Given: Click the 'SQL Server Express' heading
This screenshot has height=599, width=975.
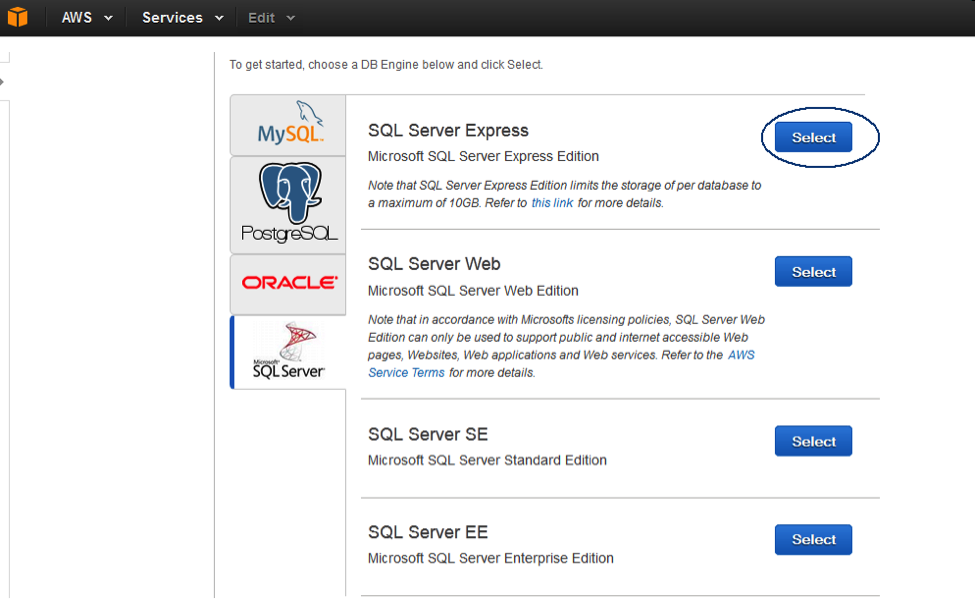Looking at the screenshot, I should (x=448, y=131).
